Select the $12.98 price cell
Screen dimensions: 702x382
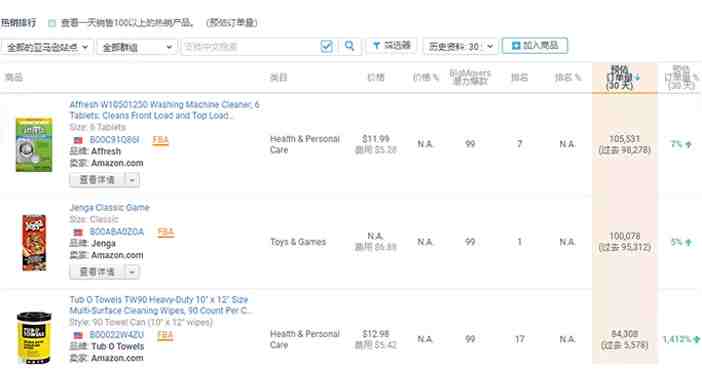click(376, 334)
